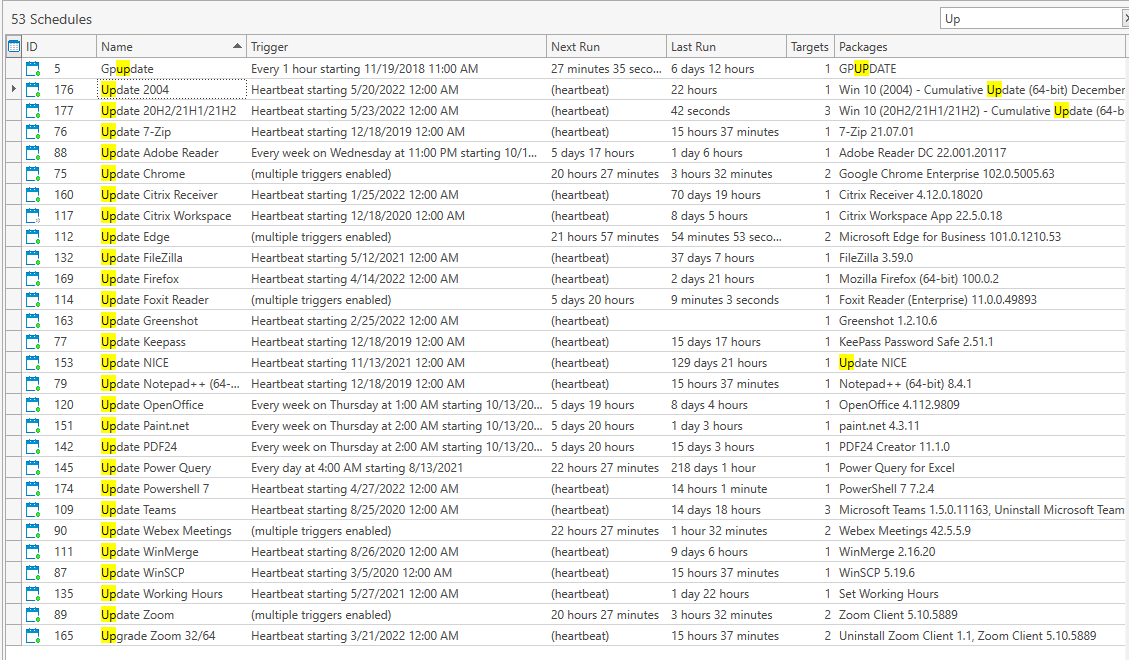Click the schedule icon for Gpupdate row
1129x660 pixels.
[33, 69]
